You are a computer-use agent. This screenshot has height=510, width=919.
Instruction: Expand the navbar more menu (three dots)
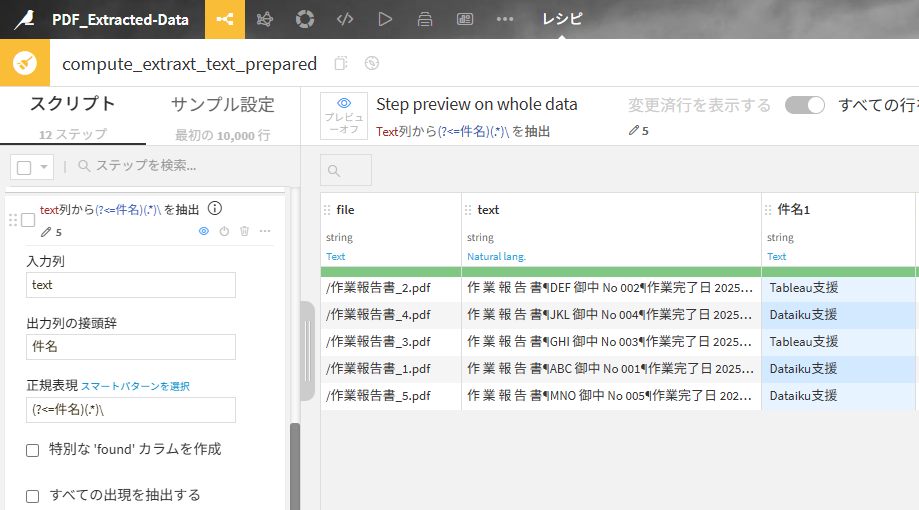505,19
